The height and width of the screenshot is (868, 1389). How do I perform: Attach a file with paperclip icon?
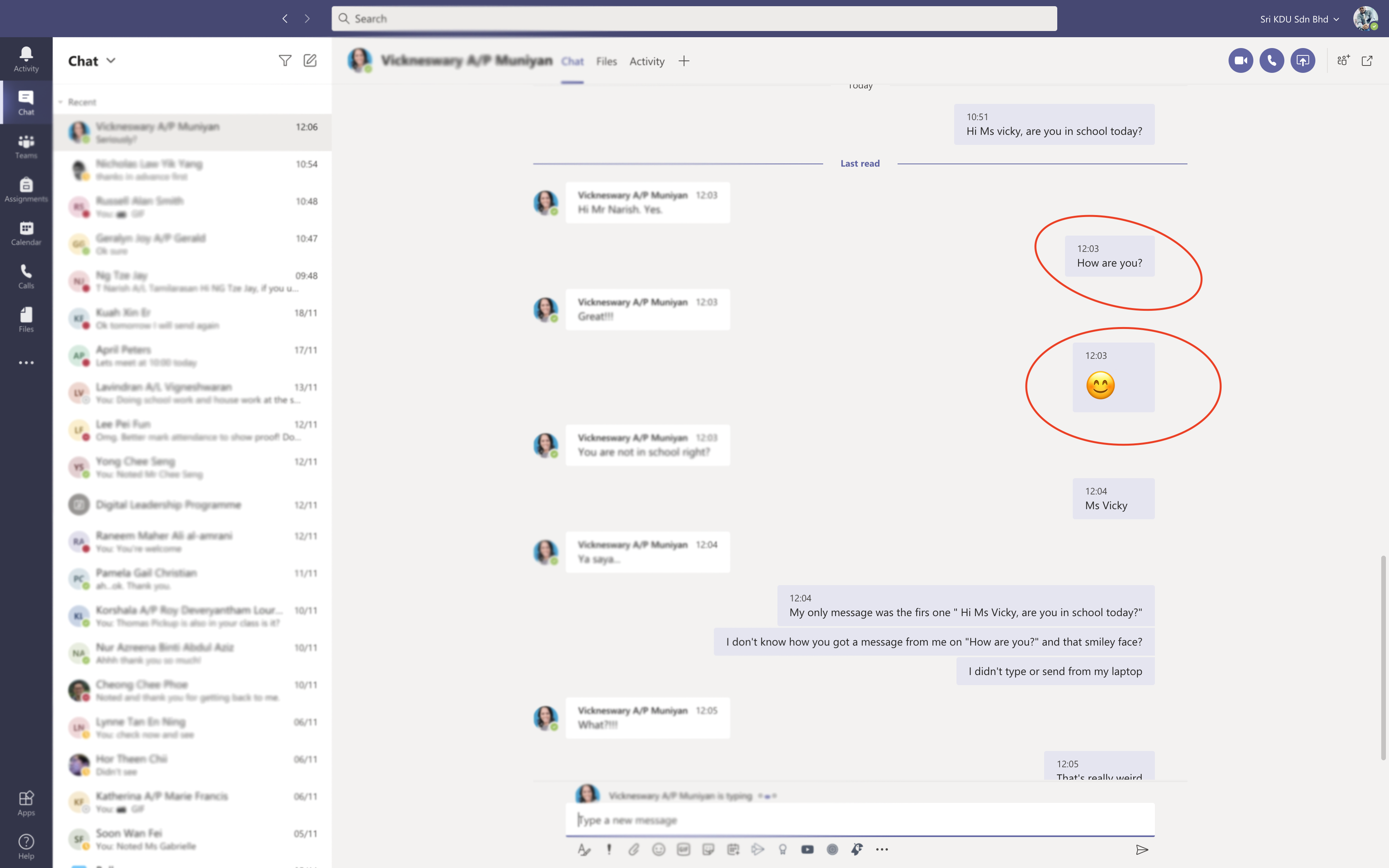pyautogui.click(x=634, y=850)
